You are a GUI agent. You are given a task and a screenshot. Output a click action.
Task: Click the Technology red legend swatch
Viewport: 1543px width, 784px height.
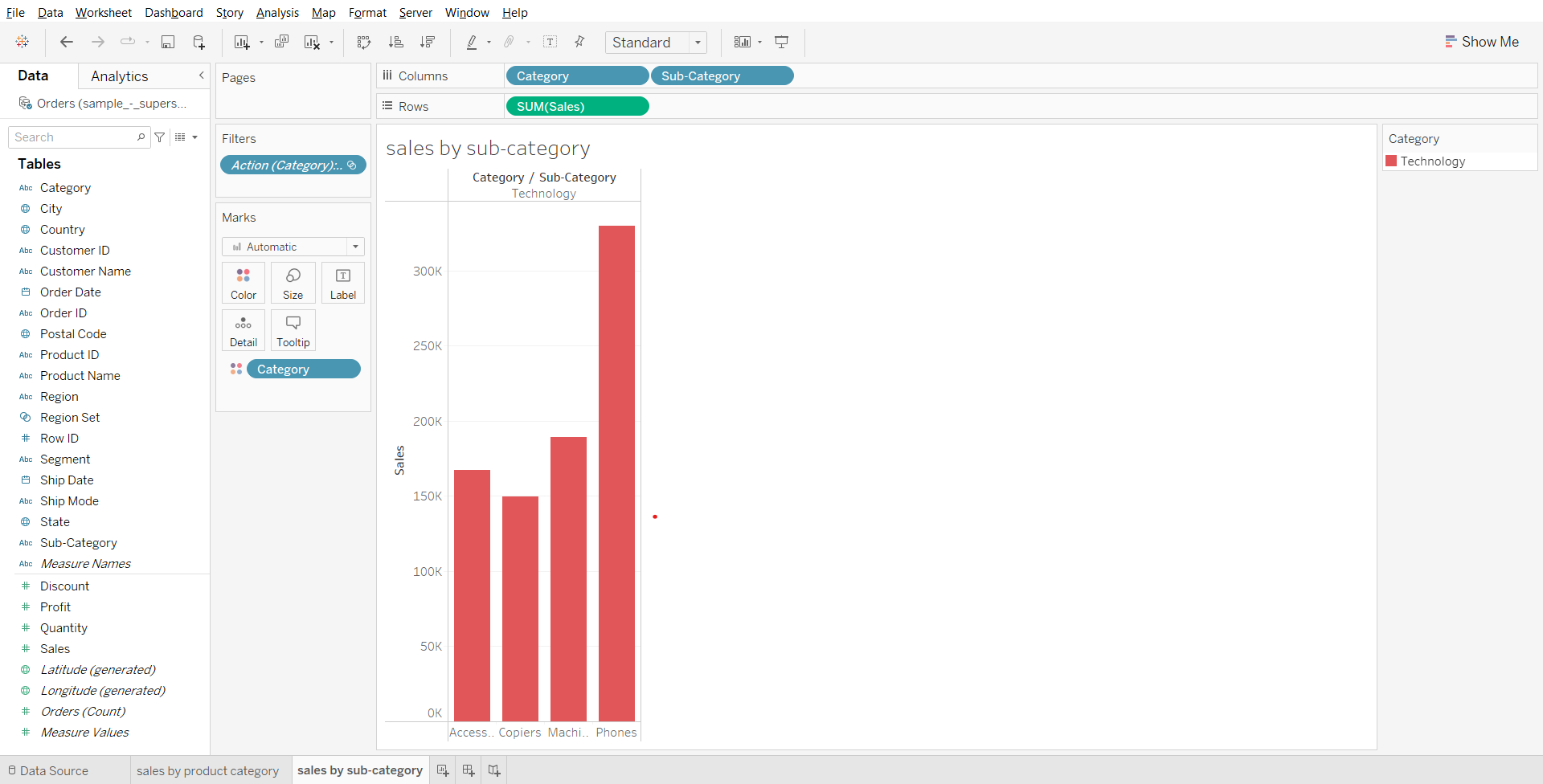(x=1391, y=161)
